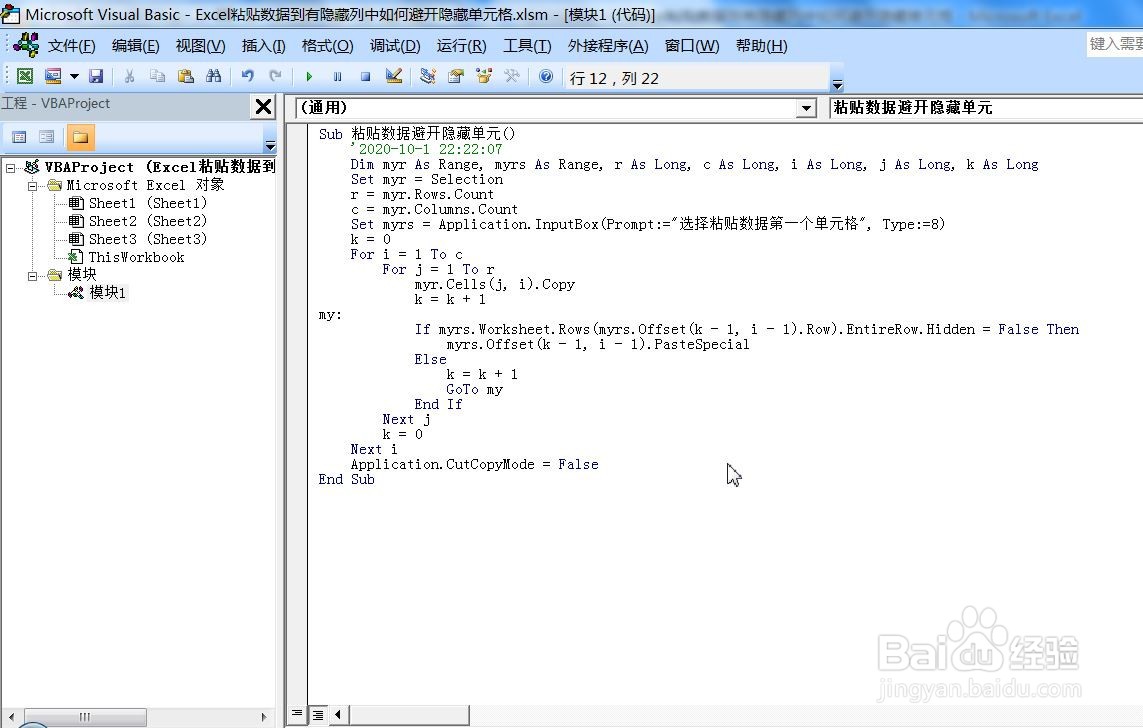Switch to Microsoft Excel view icon
Viewport: 1143px width, 728px height.
click(x=25, y=76)
